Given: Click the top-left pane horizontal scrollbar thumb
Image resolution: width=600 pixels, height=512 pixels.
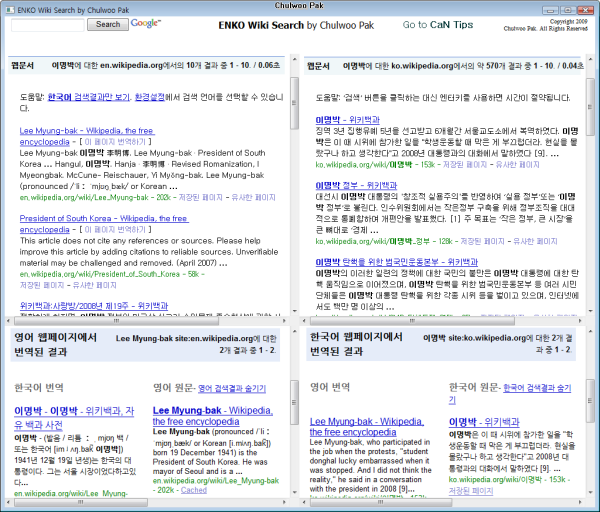Looking at the screenshot, I should pos(116,321).
